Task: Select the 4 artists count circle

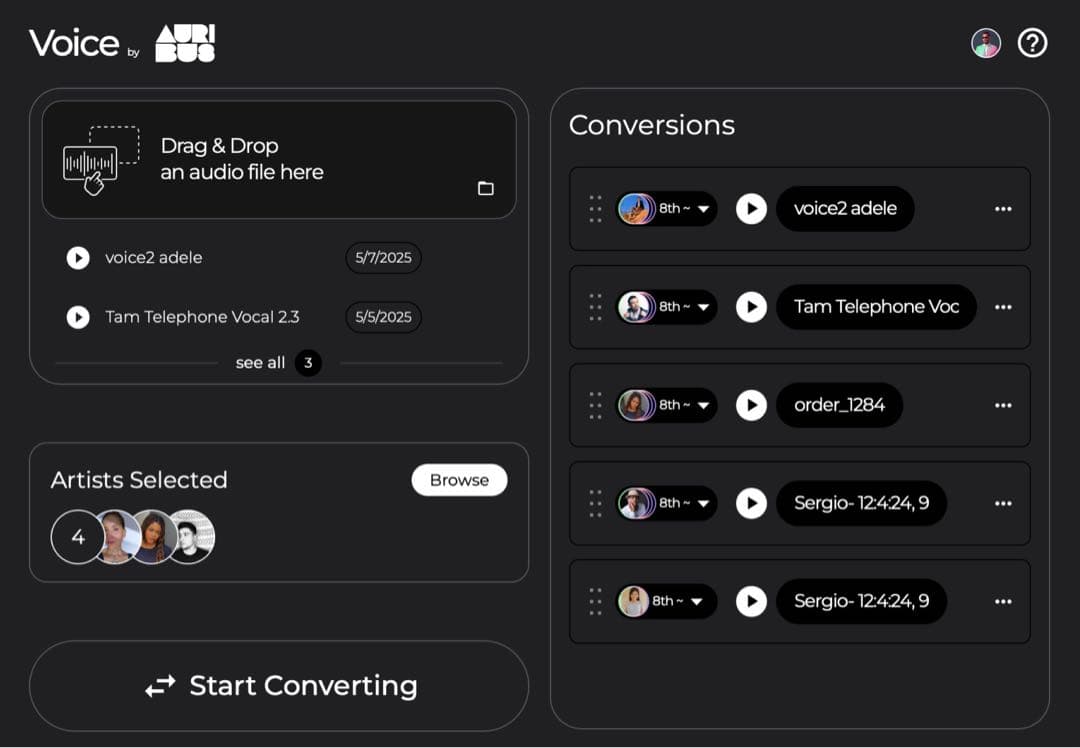Action: [x=78, y=538]
